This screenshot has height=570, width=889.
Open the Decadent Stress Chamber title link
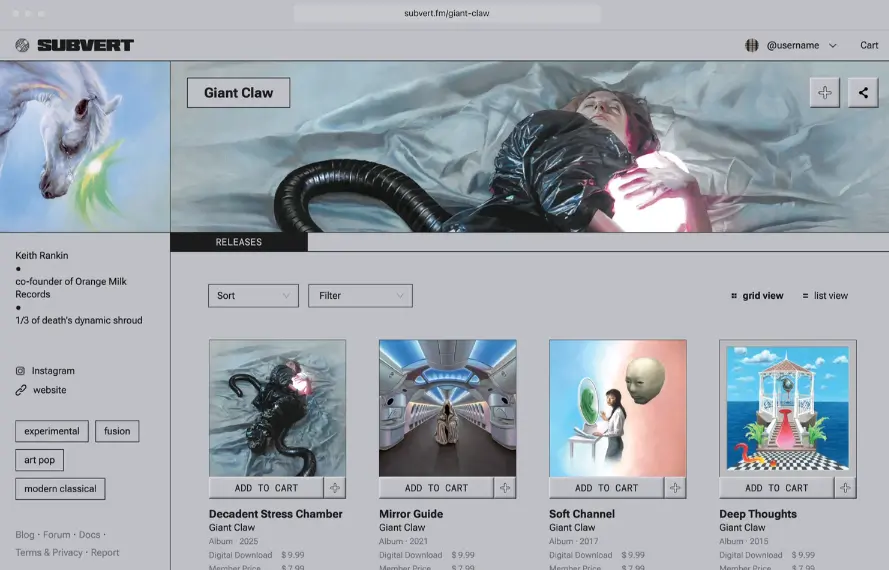276,514
